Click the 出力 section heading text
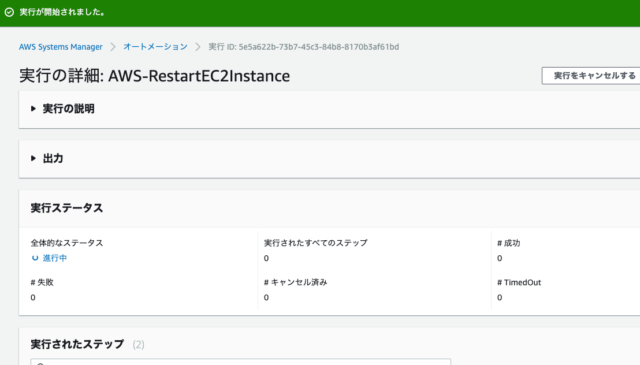The image size is (640, 365). [53, 158]
